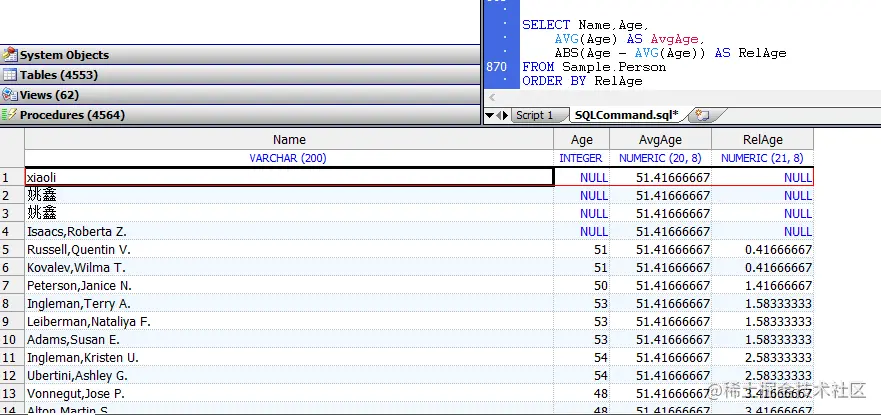This screenshot has height=415, width=881.
Task: Click the SELECT Name,Age, line in the editor
Action: pyautogui.click(x=586, y=25)
